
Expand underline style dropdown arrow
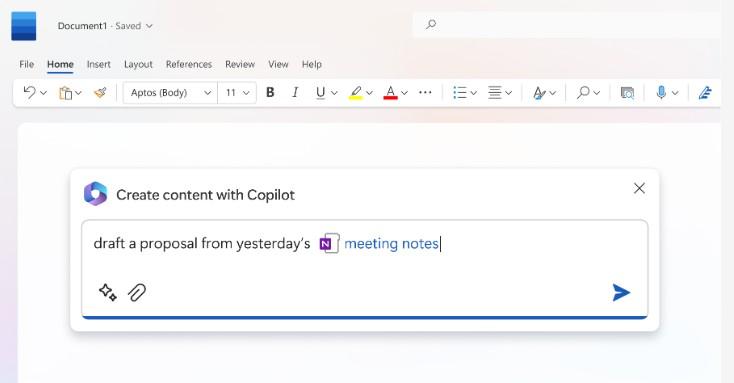pos(334,93)
